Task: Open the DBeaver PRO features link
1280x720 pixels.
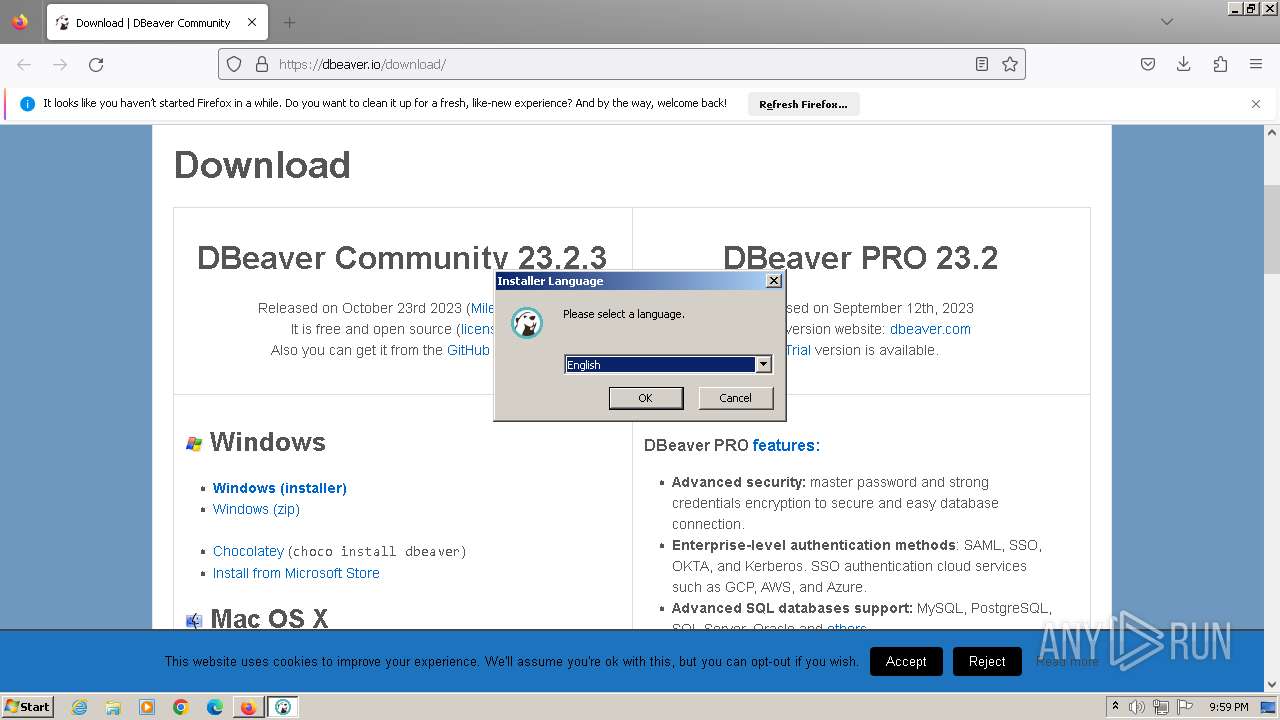Action: (x=786, y=445)
